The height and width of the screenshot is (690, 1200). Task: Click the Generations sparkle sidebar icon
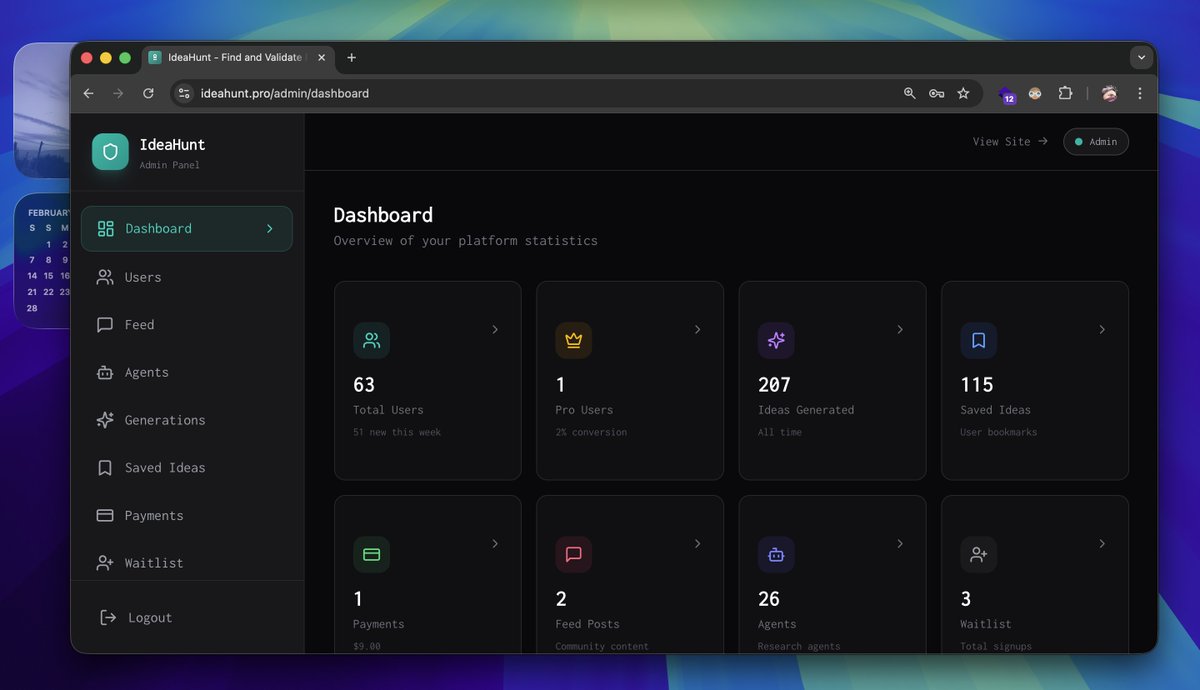tap(105, 420)
